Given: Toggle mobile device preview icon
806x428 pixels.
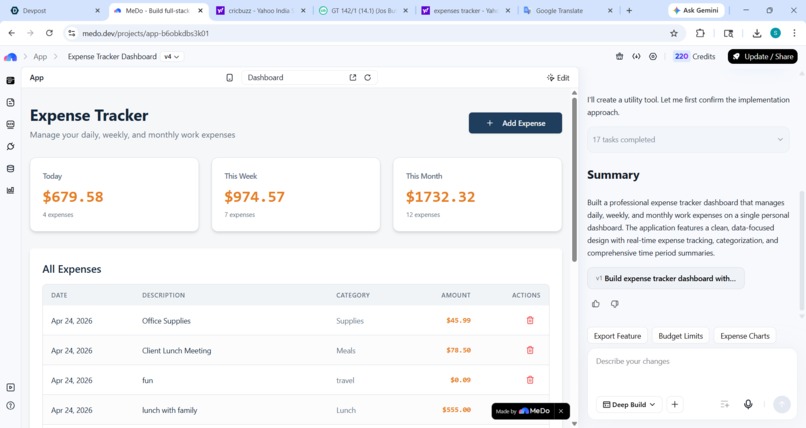Looking at the screenshot, I should coord(229,78).
